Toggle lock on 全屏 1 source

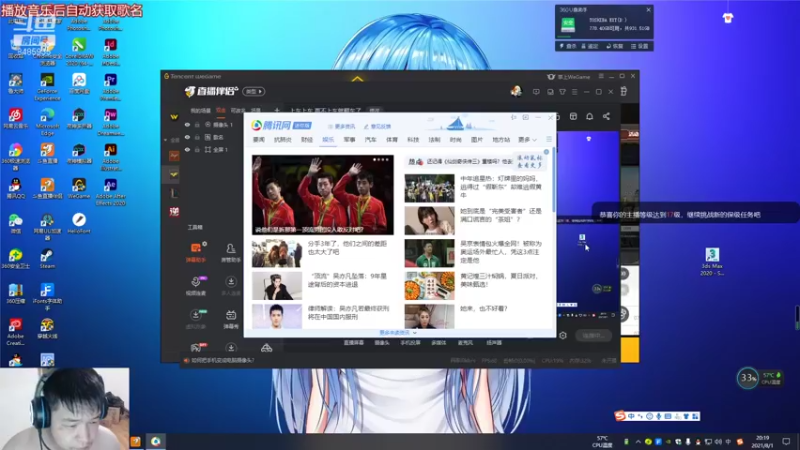197,149
